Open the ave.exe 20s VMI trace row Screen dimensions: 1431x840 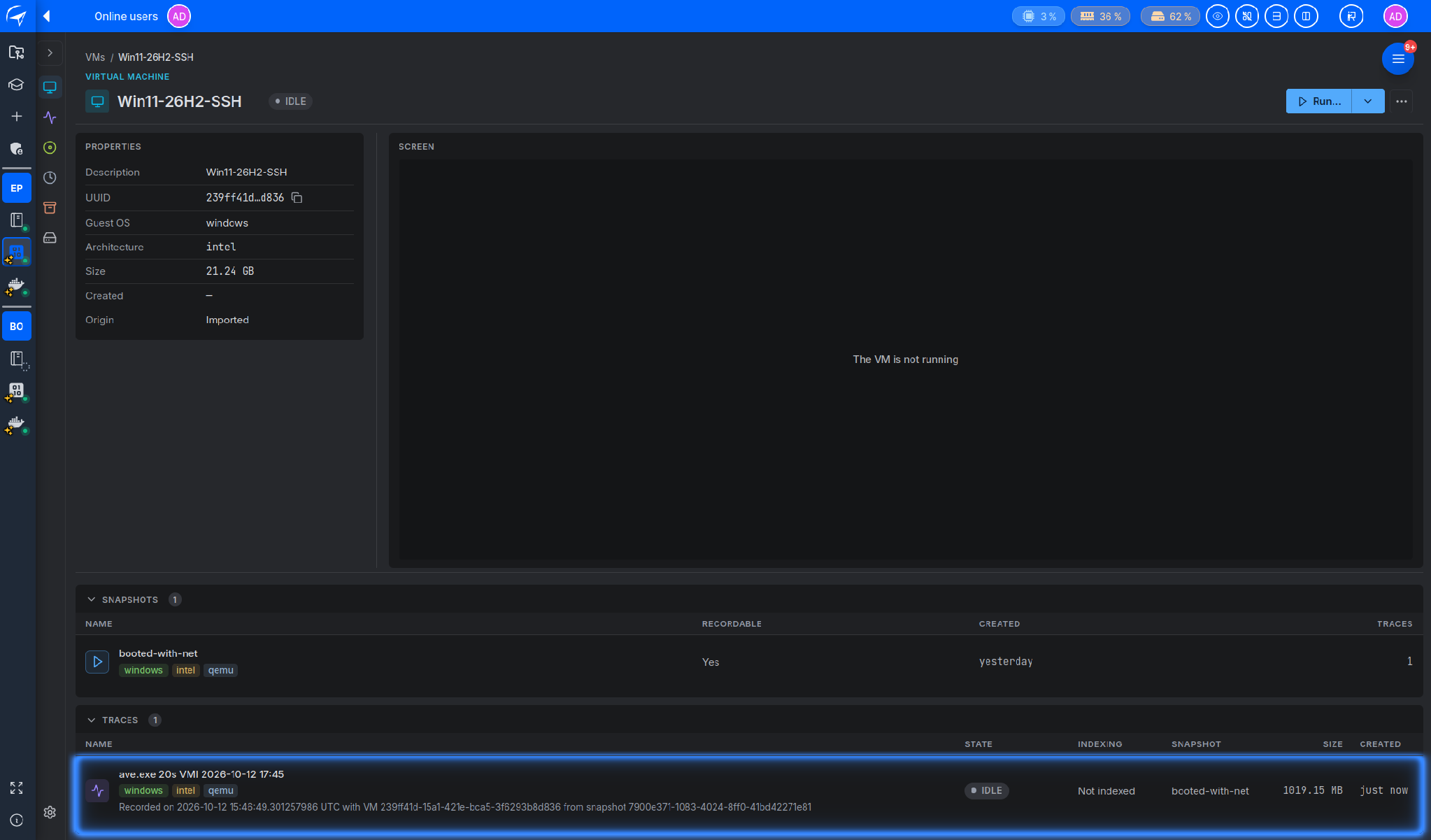(749, 794)
